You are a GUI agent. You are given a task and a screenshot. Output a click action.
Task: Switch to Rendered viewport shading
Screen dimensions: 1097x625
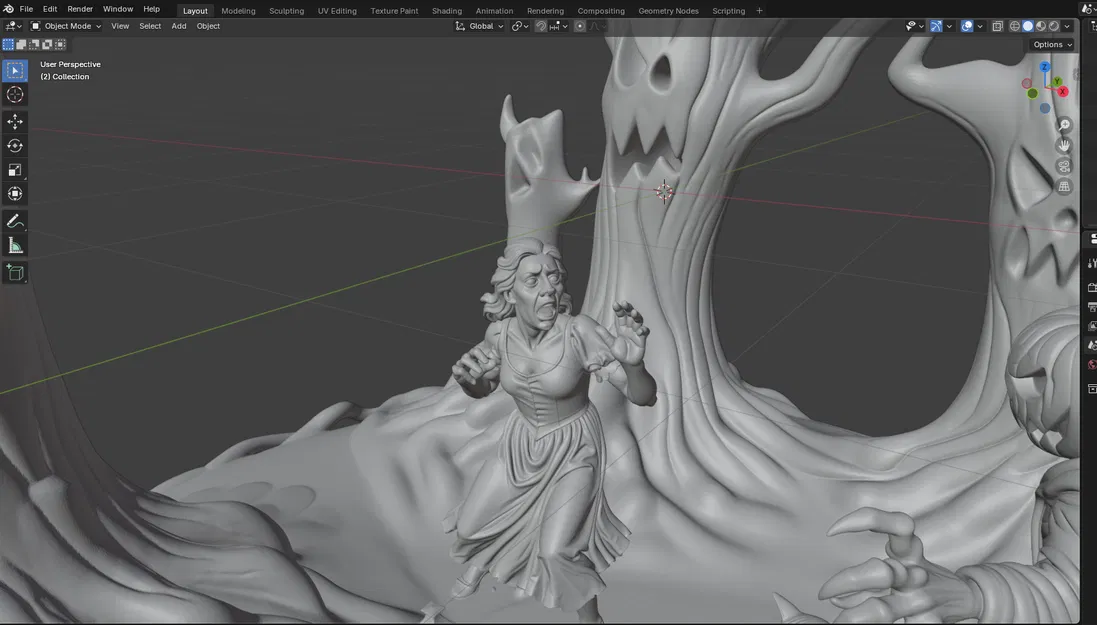point(1053,26)
